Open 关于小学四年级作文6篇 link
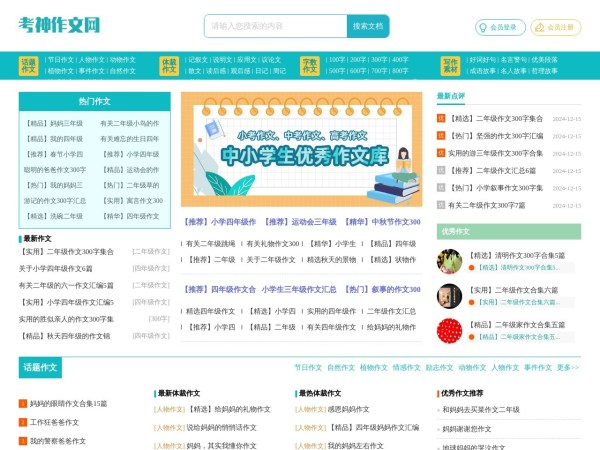 point(55,269)
